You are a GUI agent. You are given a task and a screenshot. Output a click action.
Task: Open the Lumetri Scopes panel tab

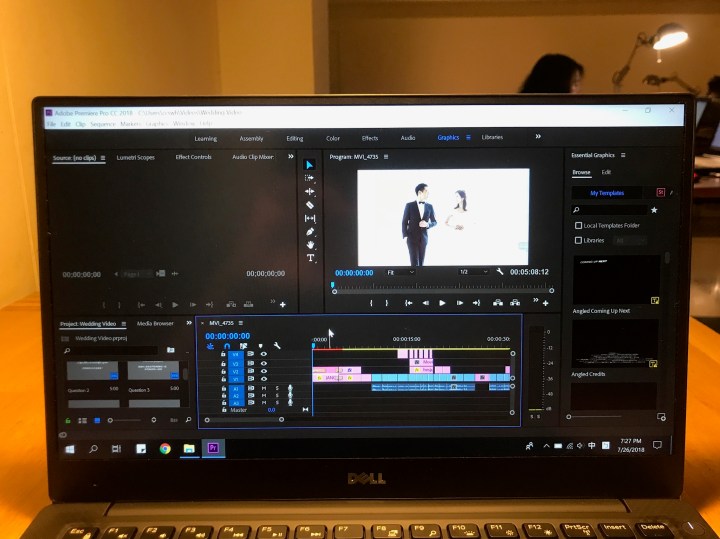135,157
